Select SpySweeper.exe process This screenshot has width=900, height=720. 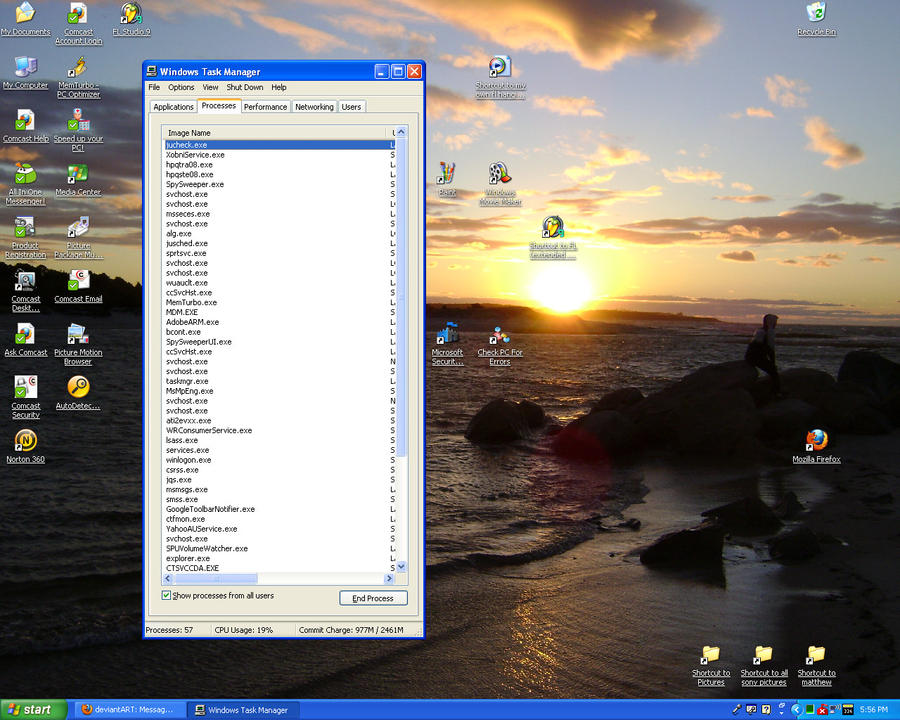(x=278, y=184)
